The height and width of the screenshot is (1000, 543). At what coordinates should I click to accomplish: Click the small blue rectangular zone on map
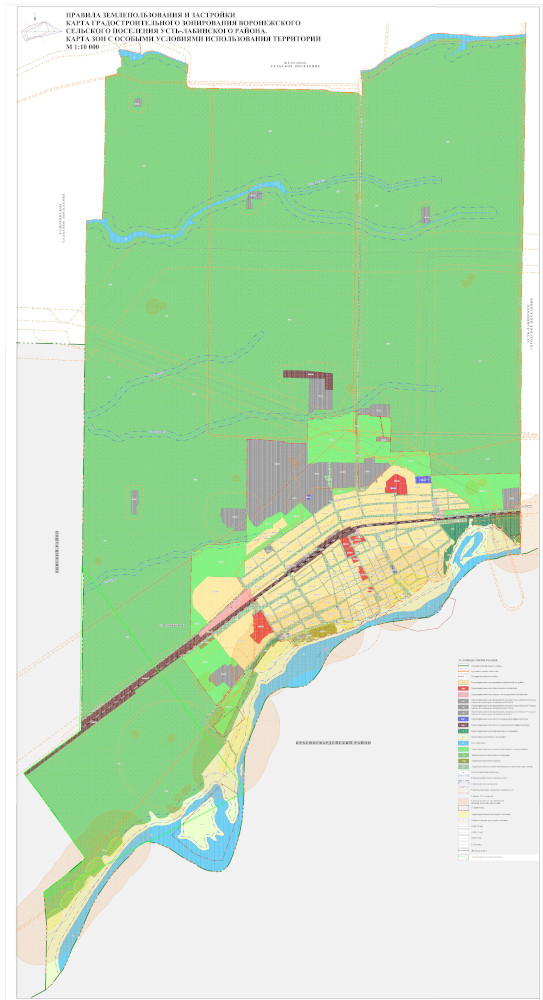(424, 479)
